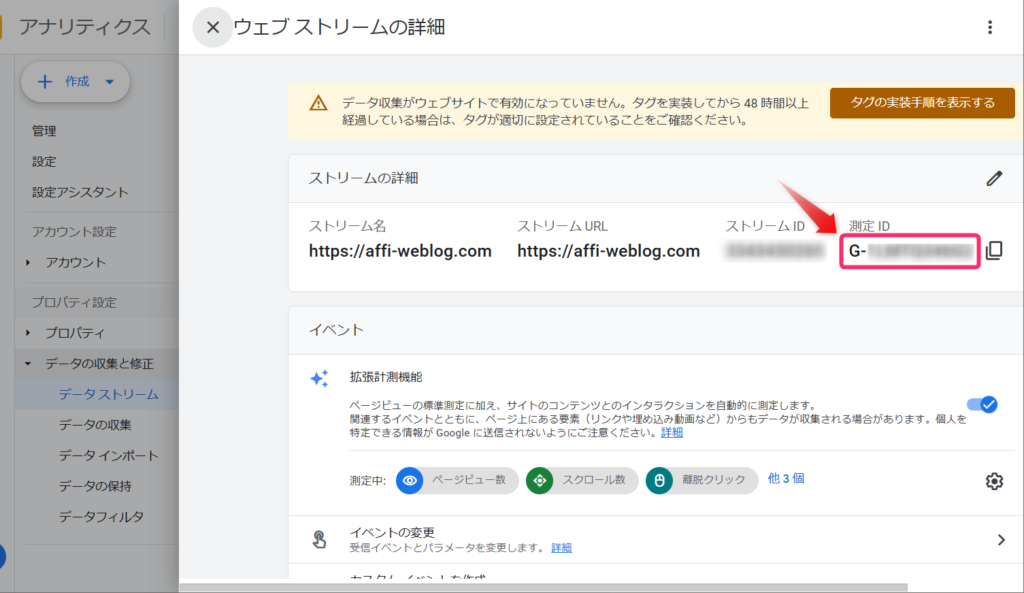Click the sparkle icon for enhanced measurement
This screenshot has width=1024, height=593.
click(x=319, y=378)
